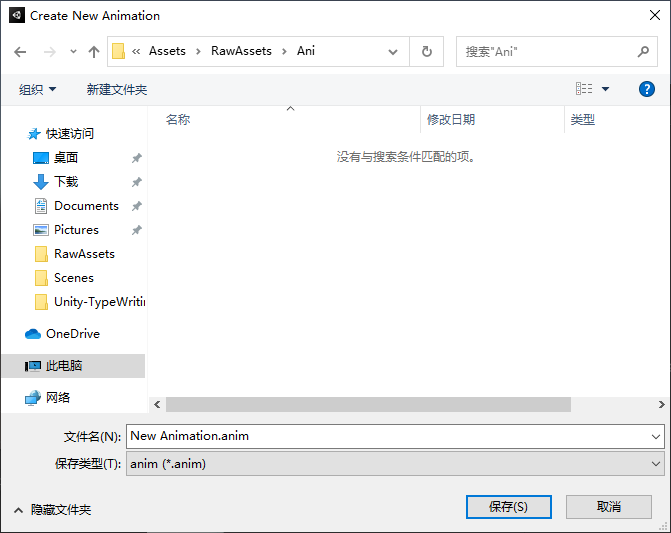The image size is (671, 533).
Task: Click the Assets breadcrumb segment
Action: point(167,51)
